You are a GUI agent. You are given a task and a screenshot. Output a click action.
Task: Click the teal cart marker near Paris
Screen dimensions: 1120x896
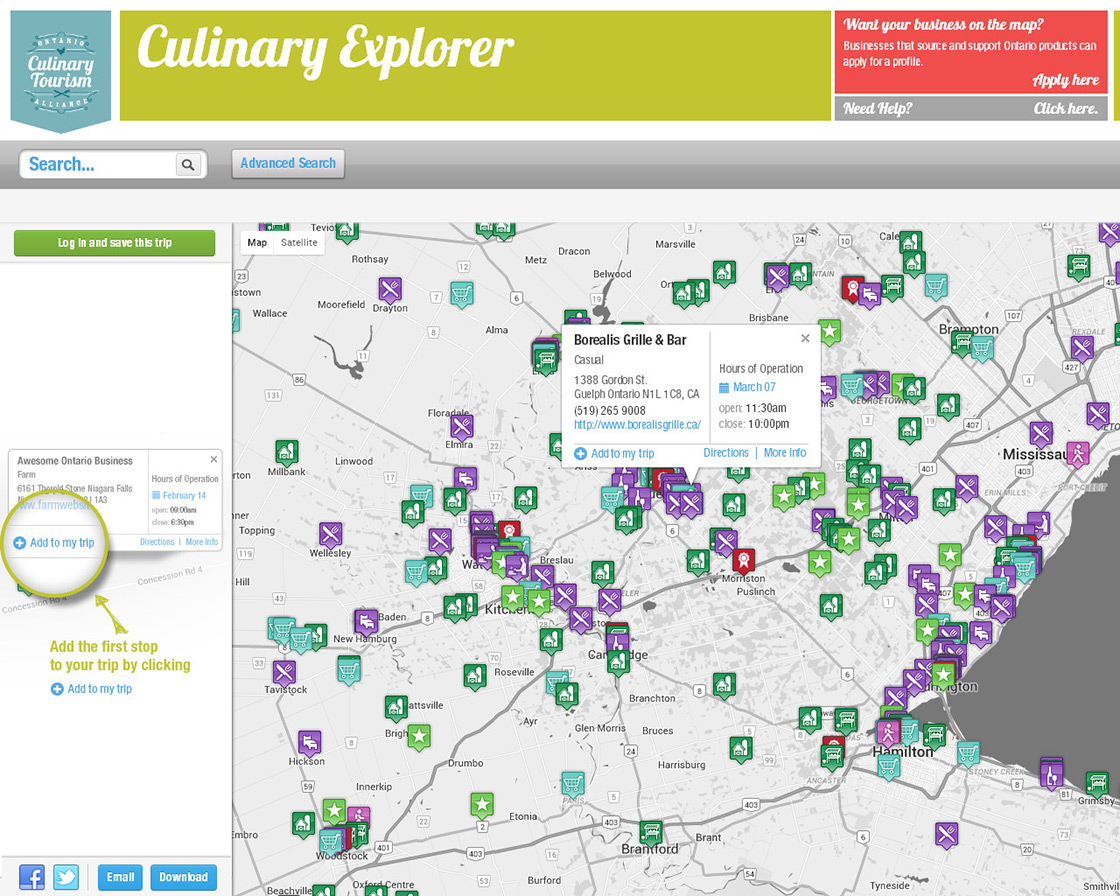573,785
